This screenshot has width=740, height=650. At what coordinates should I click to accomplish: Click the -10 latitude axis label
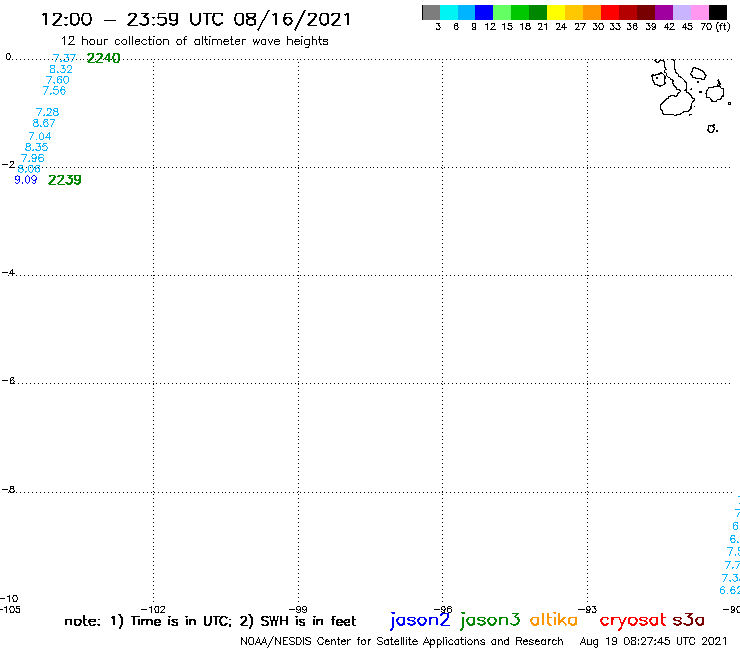[9, 599]
